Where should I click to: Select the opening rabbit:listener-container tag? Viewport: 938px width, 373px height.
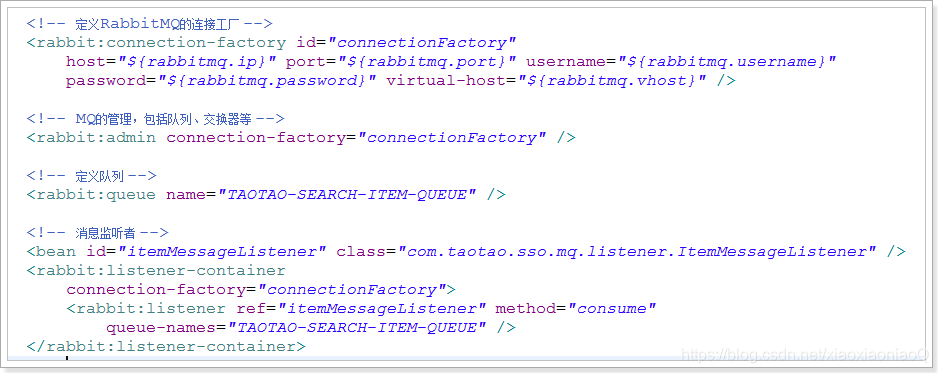(x=156, y=271)
